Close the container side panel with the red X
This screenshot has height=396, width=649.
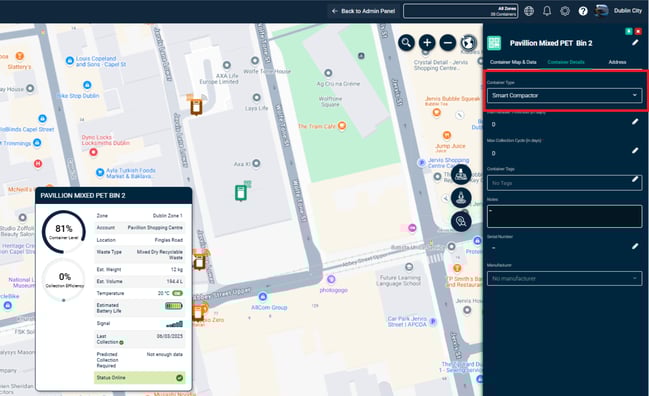[x=638, y=31]
